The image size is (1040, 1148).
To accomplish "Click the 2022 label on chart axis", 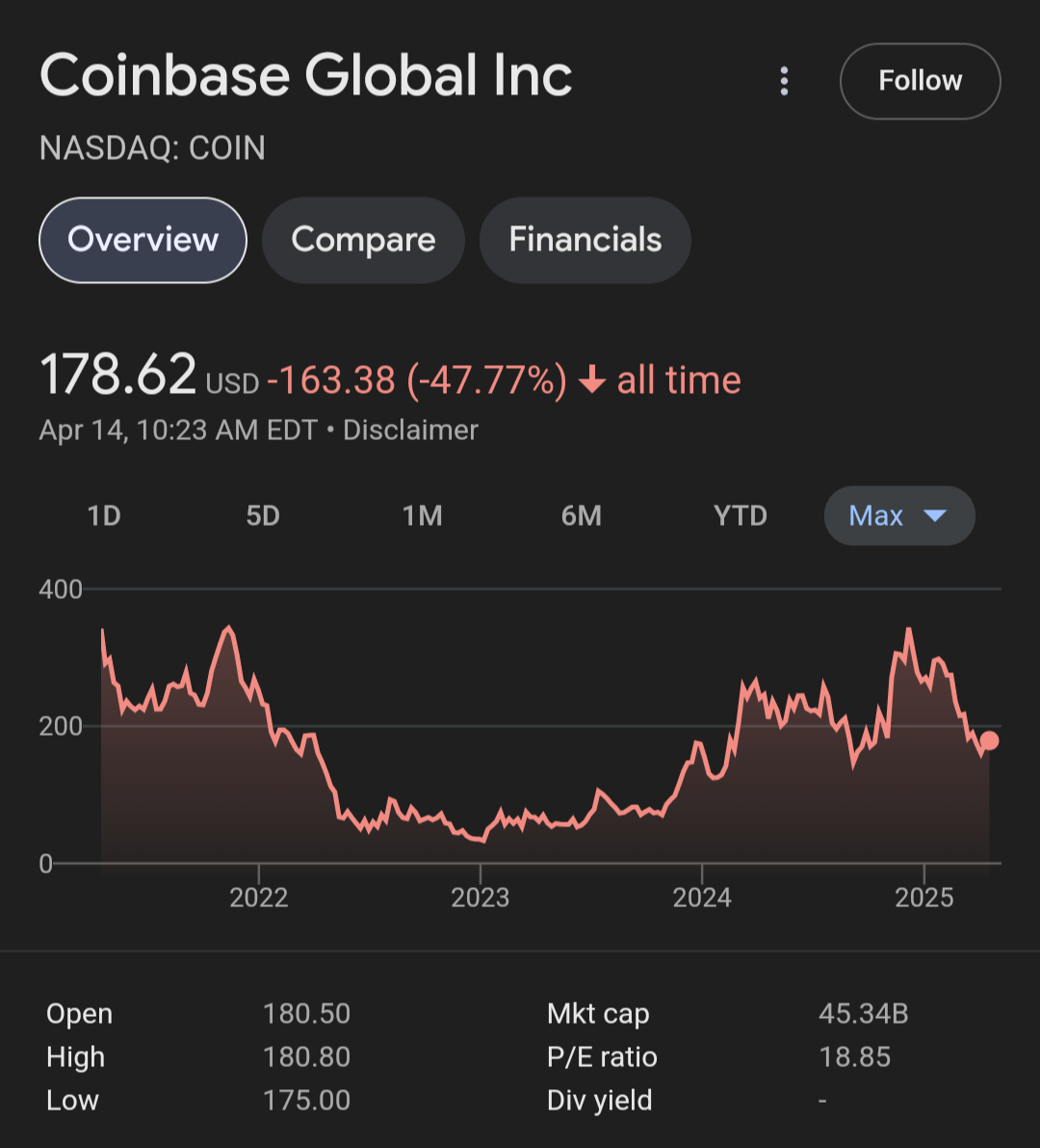I will (x=258, y=898).
